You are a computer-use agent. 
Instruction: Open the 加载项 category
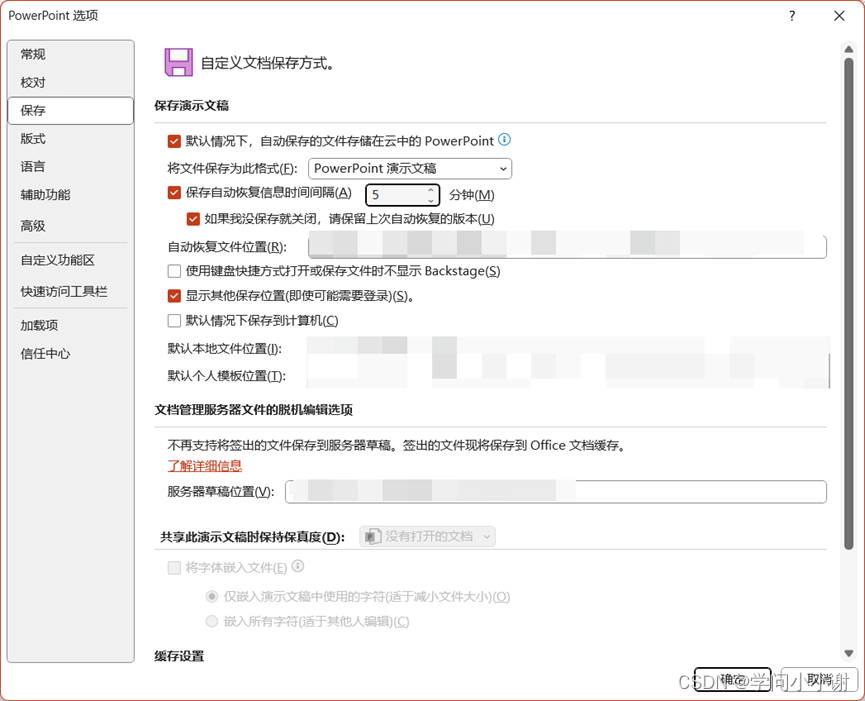point(71,325)
